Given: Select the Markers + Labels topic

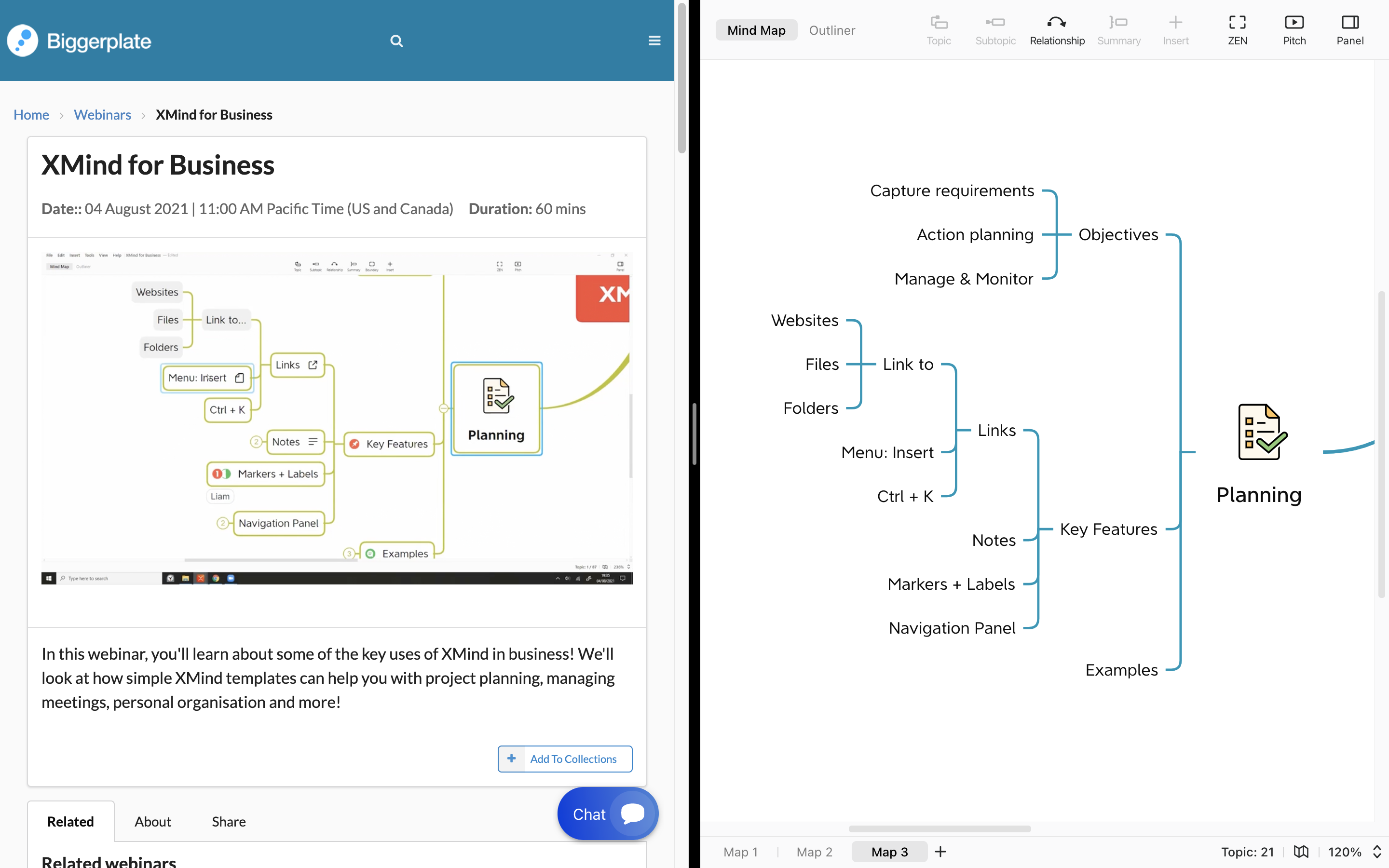Looking at the screenshot, I should (x=951, y=584).
